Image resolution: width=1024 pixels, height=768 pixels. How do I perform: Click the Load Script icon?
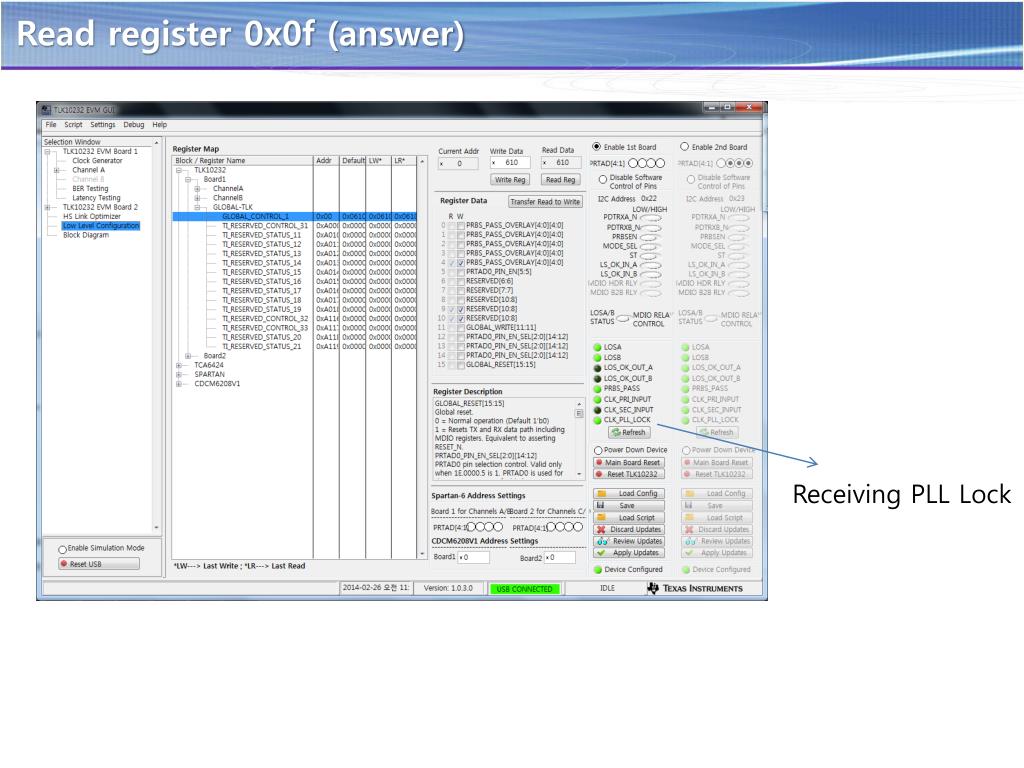[601, 518]
